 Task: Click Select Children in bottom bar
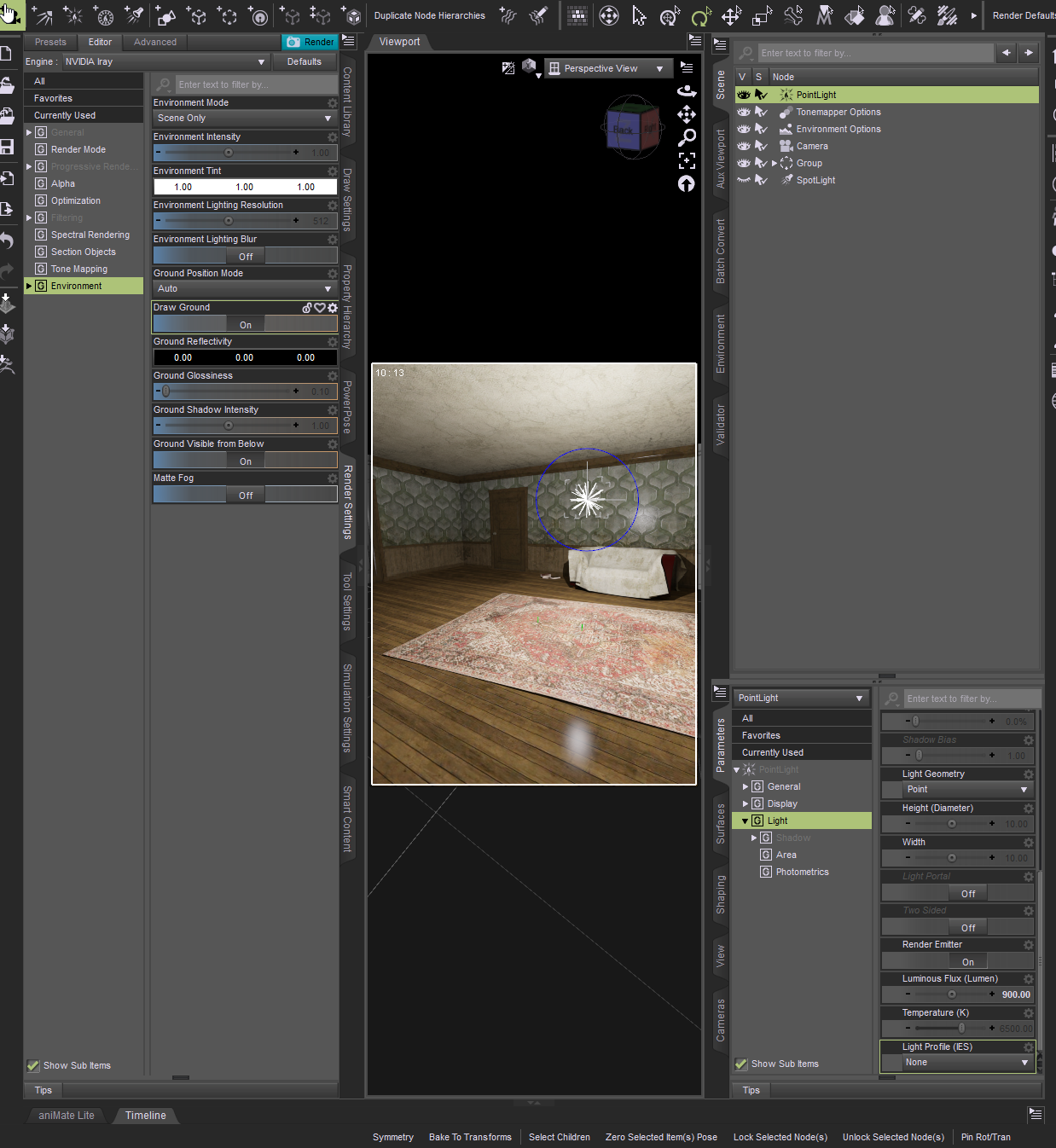click(x=560, y=1137)
